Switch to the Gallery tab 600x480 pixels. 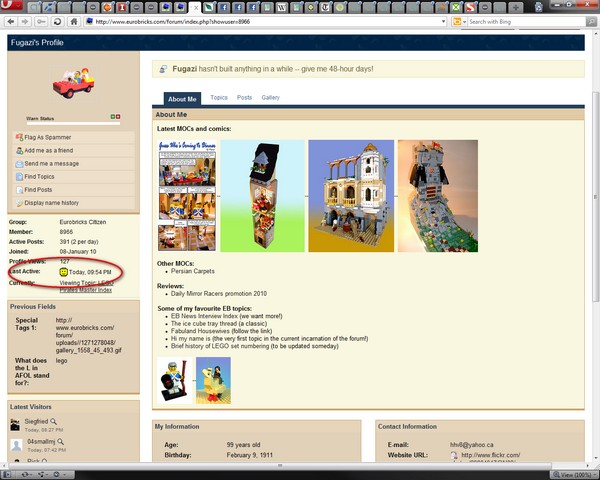270,98
